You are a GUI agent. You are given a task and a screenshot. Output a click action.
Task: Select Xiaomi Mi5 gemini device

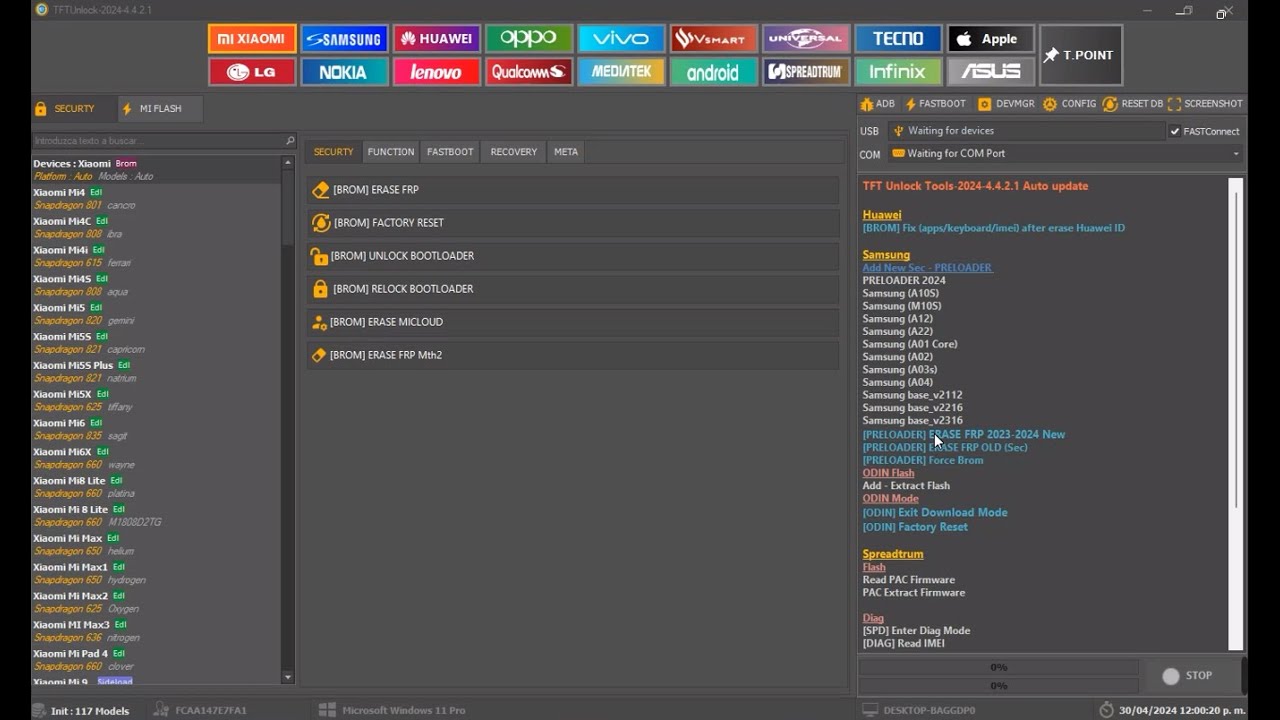(156, 314)
